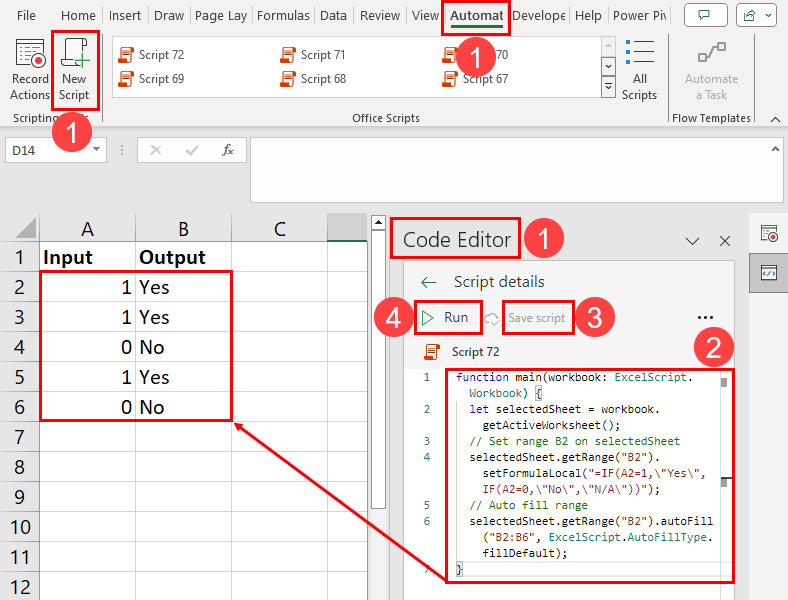Viewport: 788px width, 600px height.
Task: Click the comment "// Set range B2 on selectedSheet"
Action: [574, 441]
